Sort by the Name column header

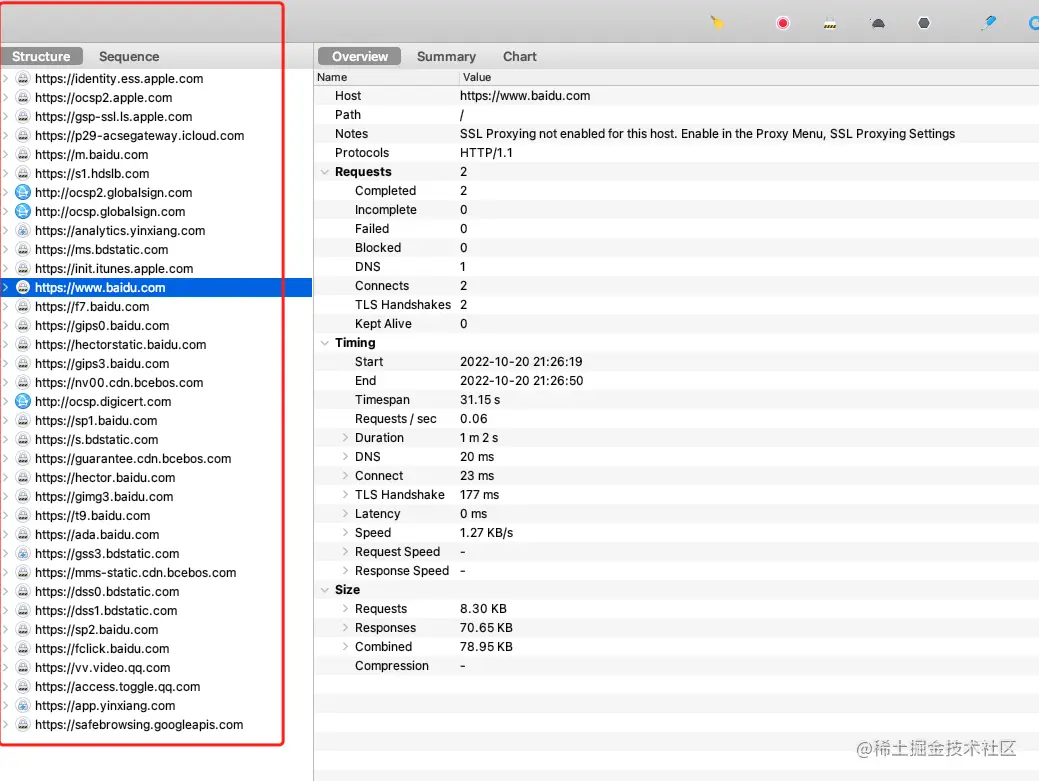(386, 77)
